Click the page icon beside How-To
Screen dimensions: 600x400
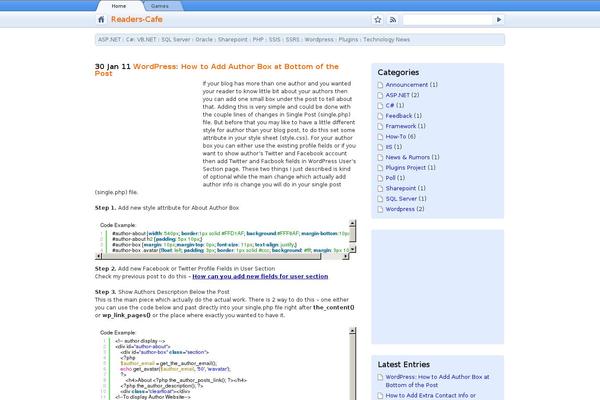pos(380,137)
